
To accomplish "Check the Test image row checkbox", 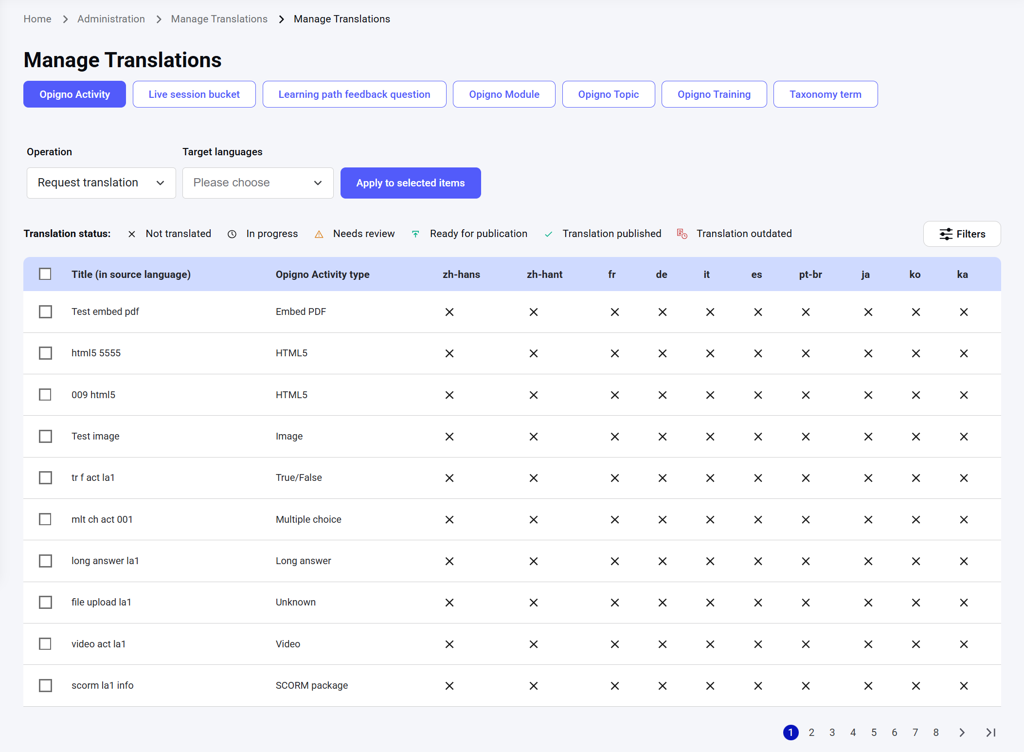I will tap(45, 436).
